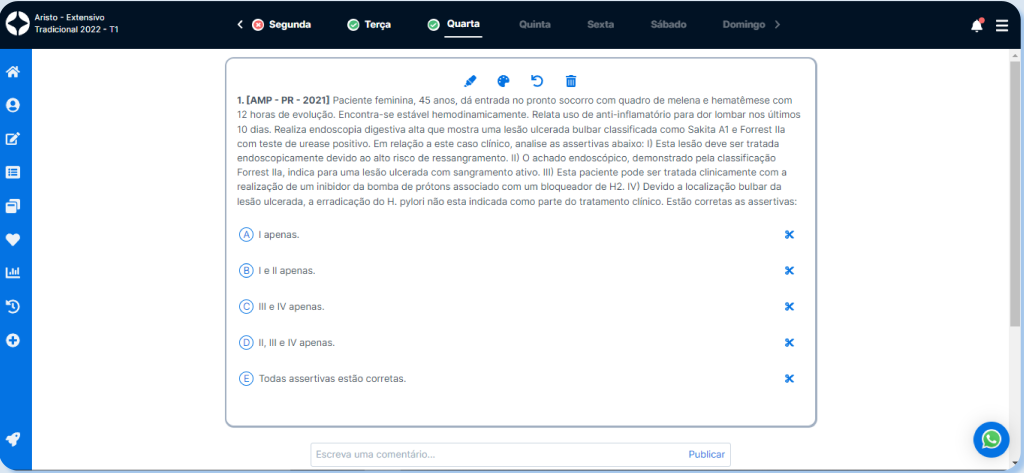Open the hamburger menu at top right
Screen dimensions: 1024x473
pos(1002,25)
